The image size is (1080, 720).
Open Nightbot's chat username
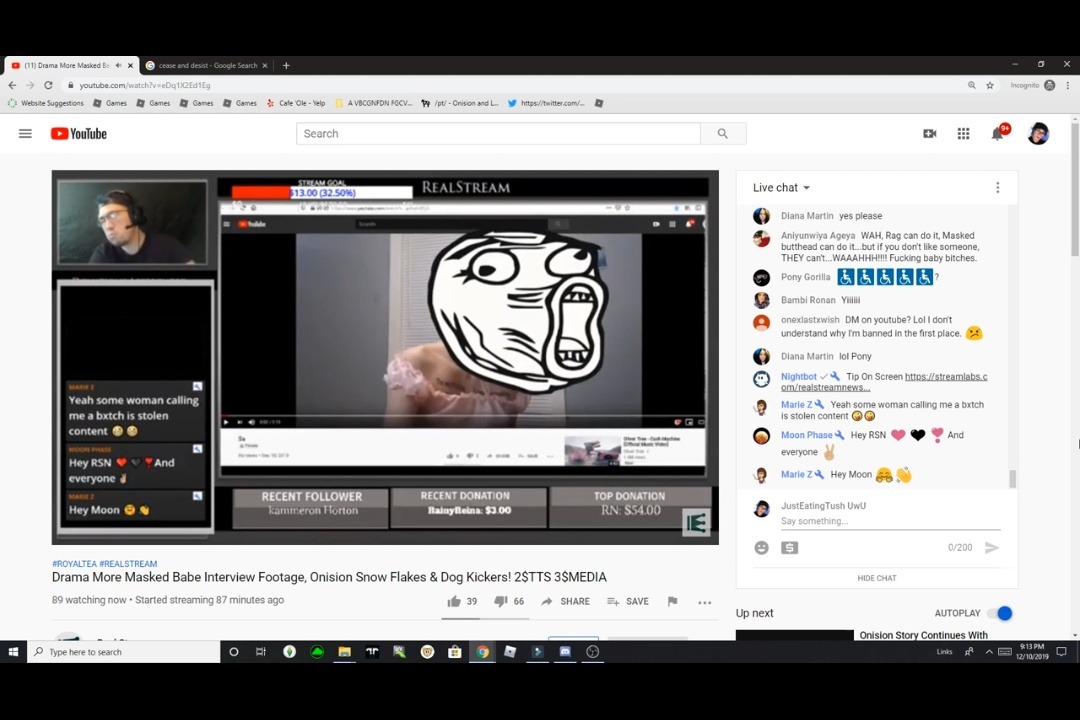[798, 376]
